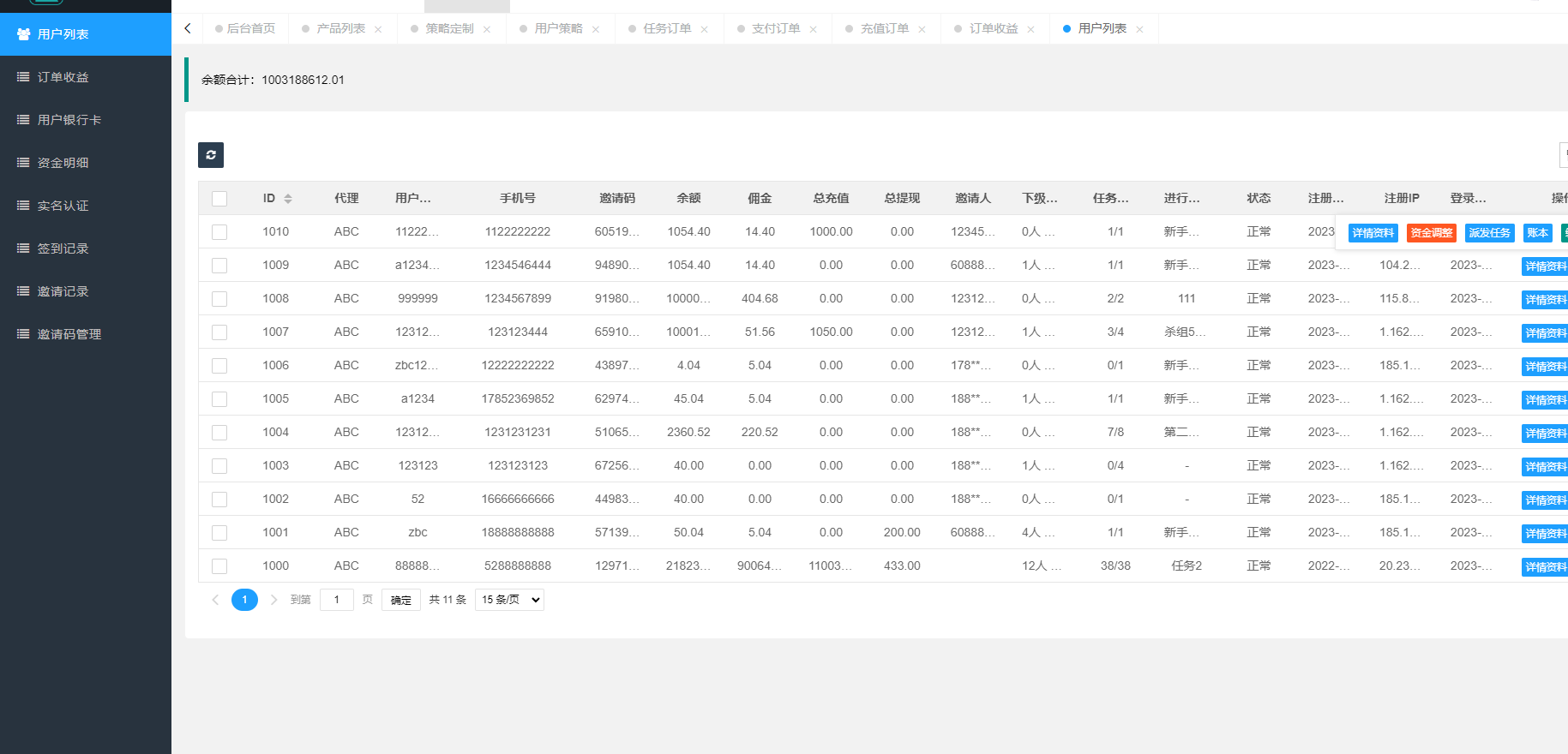Click the 签到记录 sidebar list icon
Viewport: 1568px width, 754px height.
pos(23,248)
